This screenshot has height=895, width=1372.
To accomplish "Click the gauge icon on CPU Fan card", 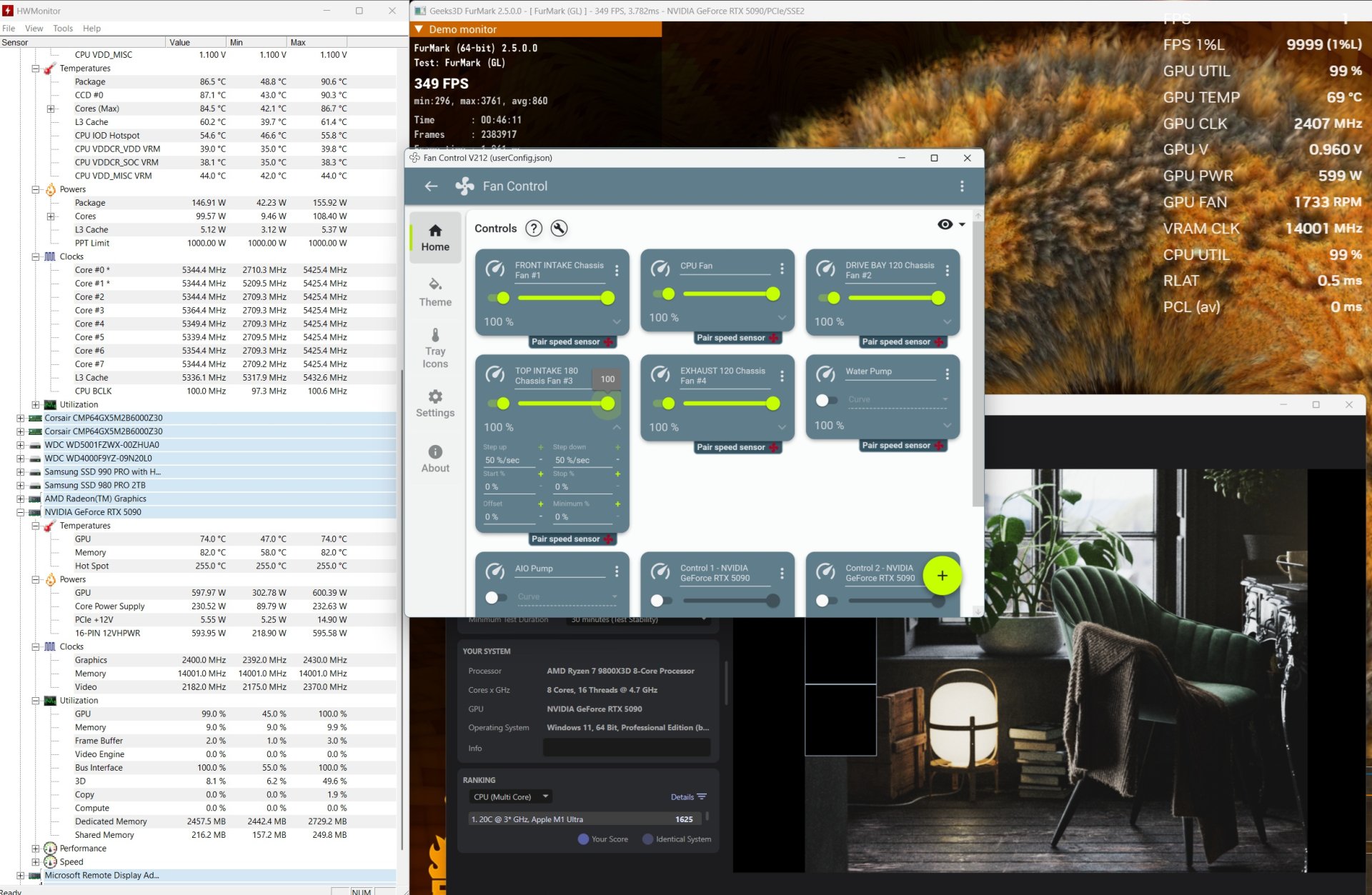I will click(660, 268).
